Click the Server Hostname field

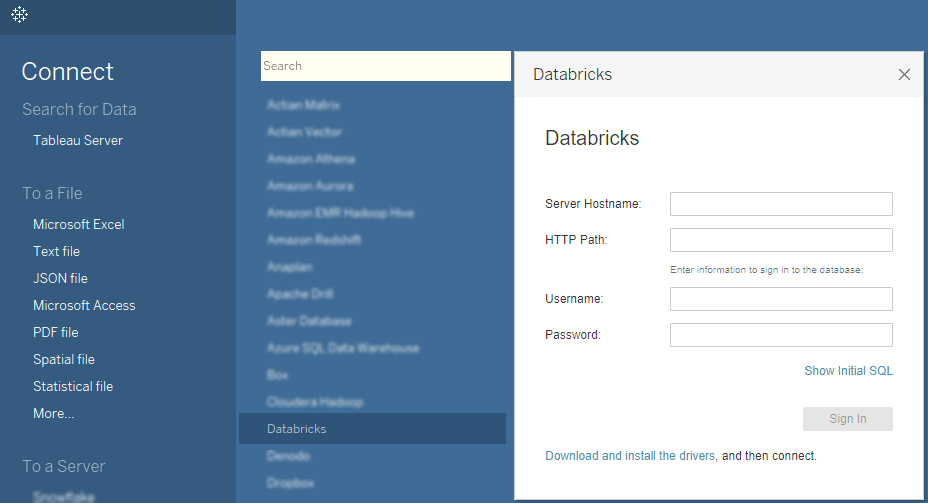(780, 204)
